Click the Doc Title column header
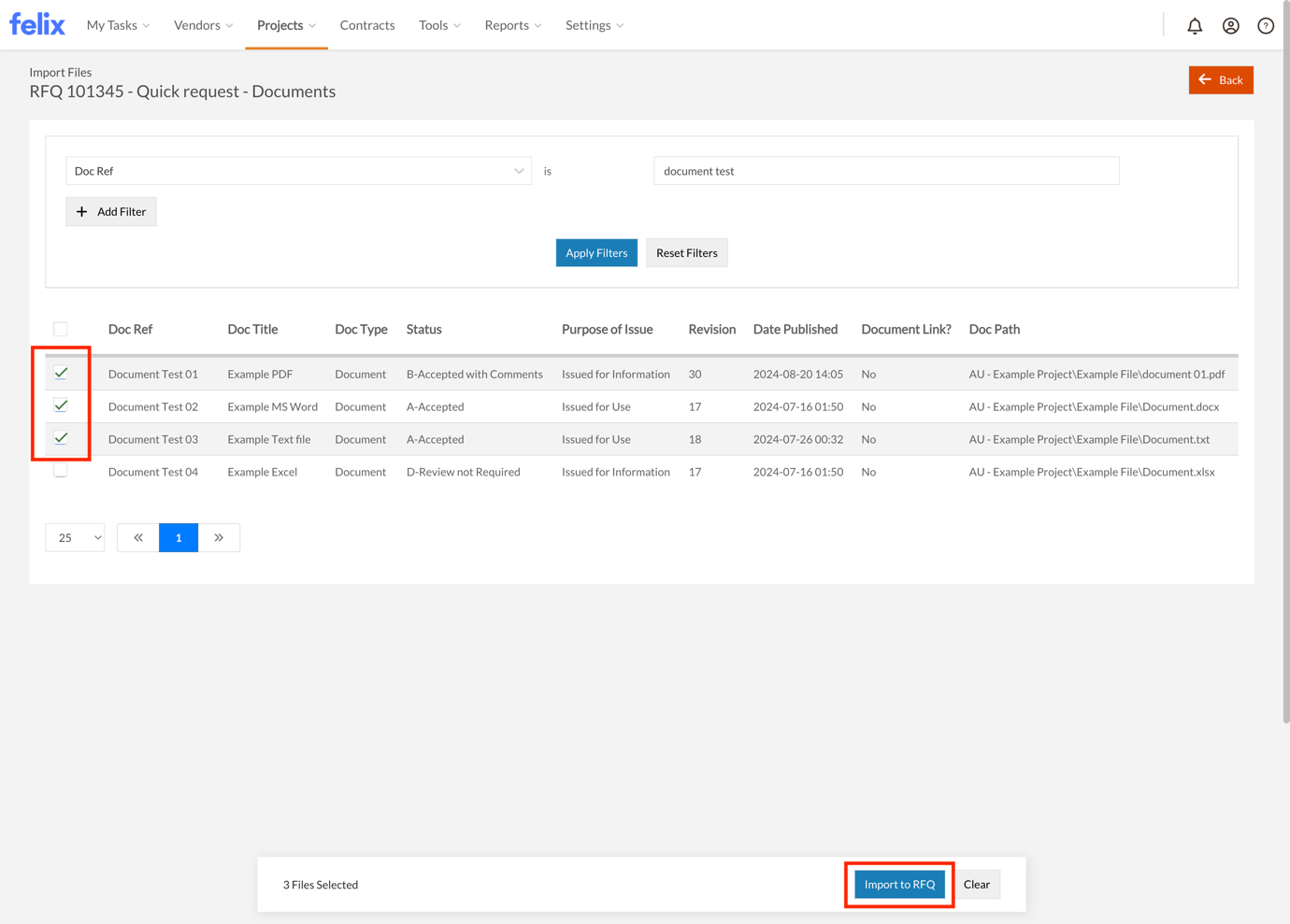The width and height of the screenshot is (1290, 924). [x=252, y=329]
